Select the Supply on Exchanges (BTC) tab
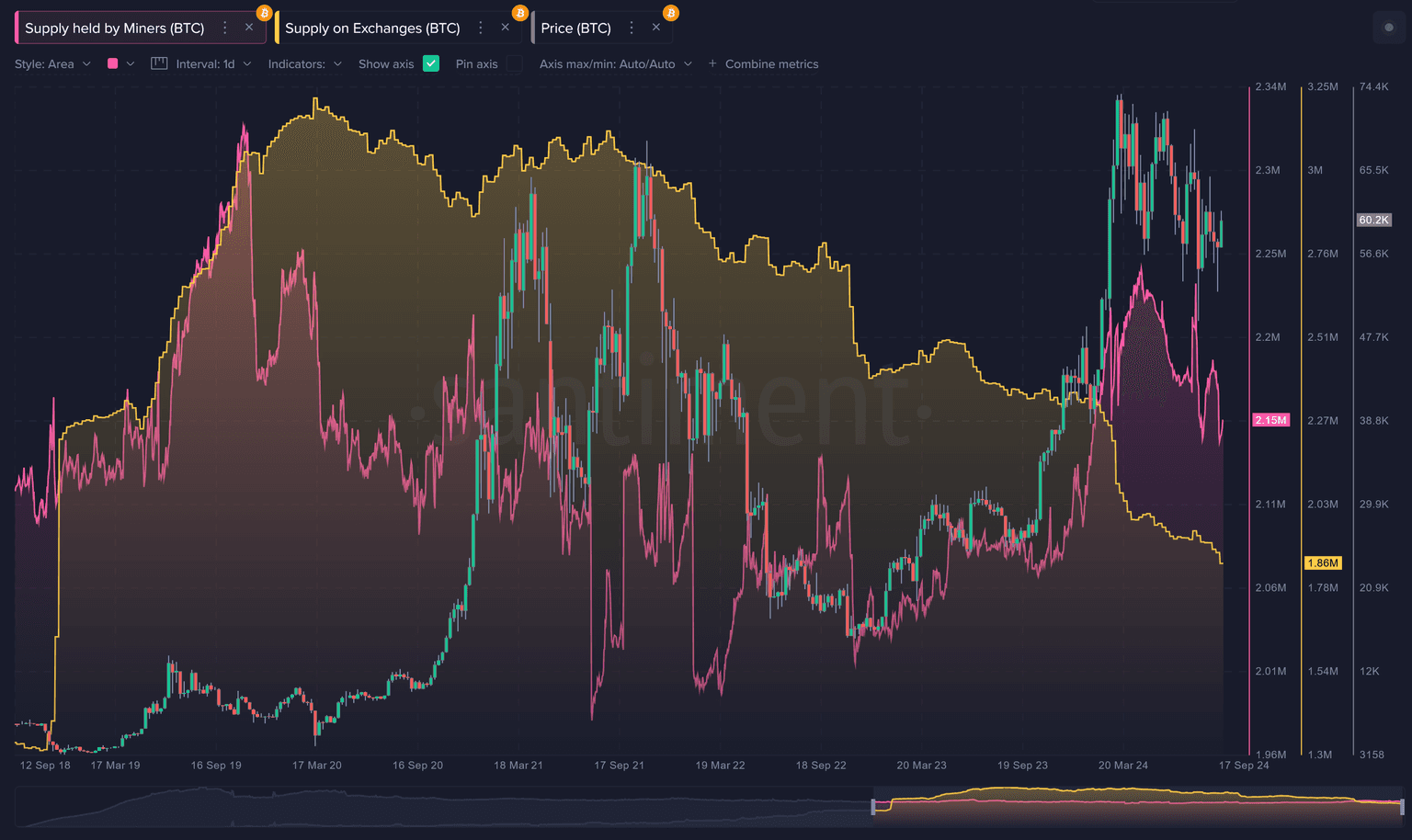 tap(372, 28)
